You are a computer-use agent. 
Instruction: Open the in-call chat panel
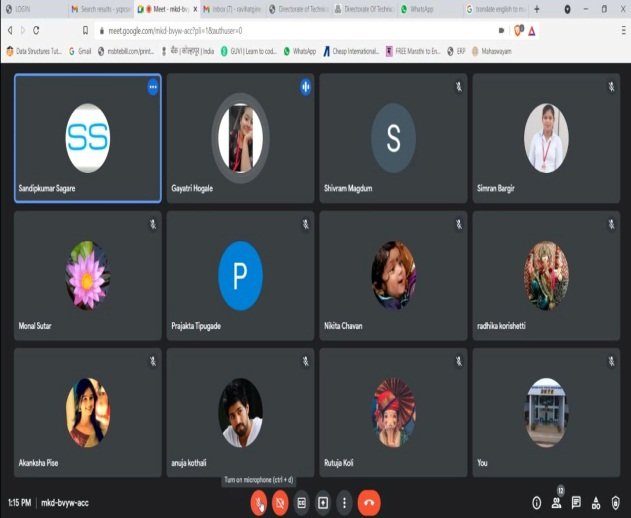point(577,503)
